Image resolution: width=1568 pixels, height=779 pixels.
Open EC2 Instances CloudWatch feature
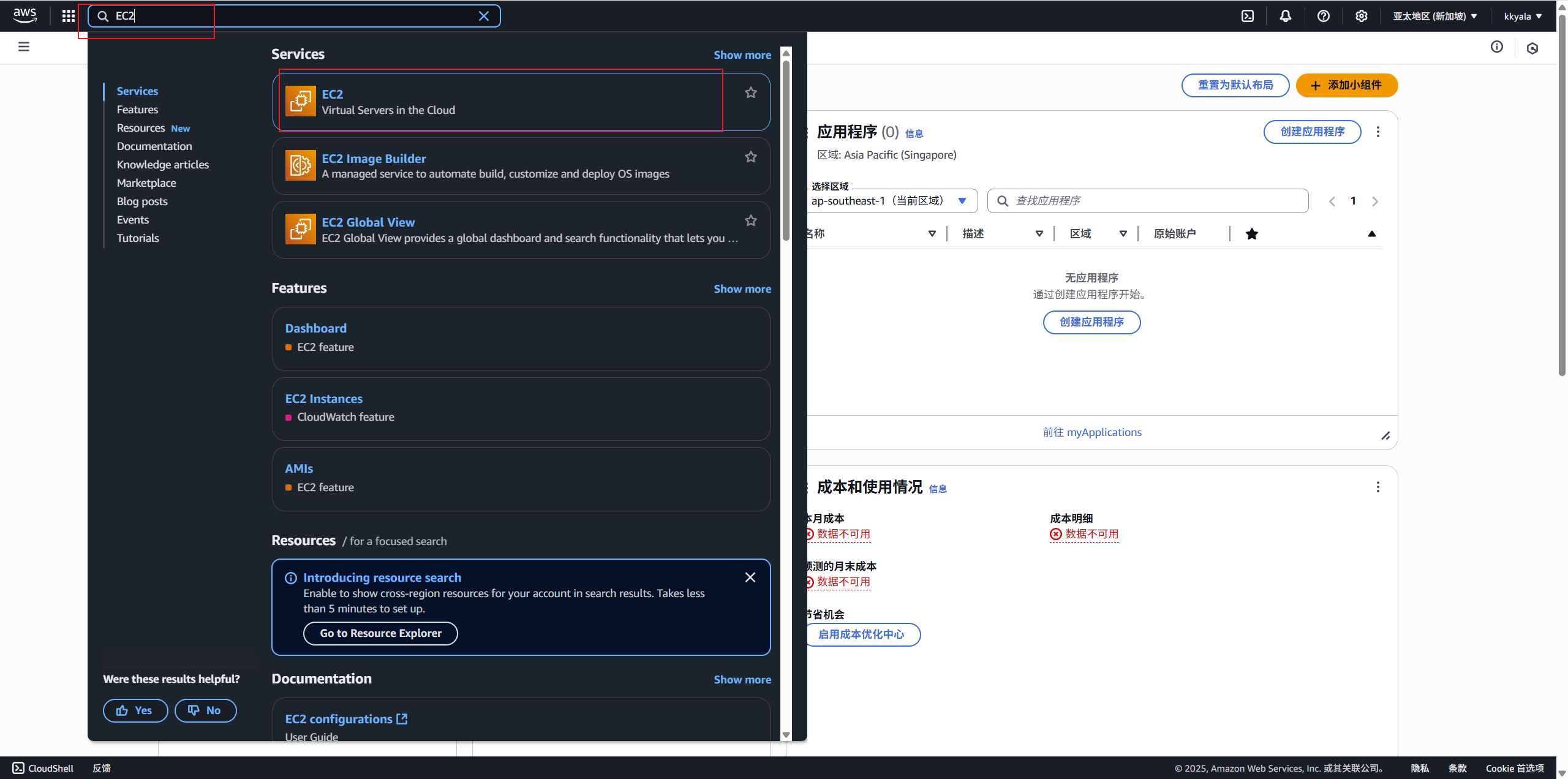click(521, 409)
